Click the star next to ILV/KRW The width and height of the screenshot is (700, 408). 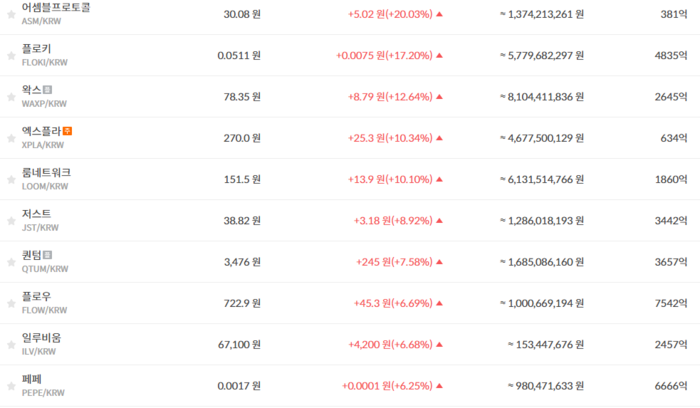[x=11, y=345]
